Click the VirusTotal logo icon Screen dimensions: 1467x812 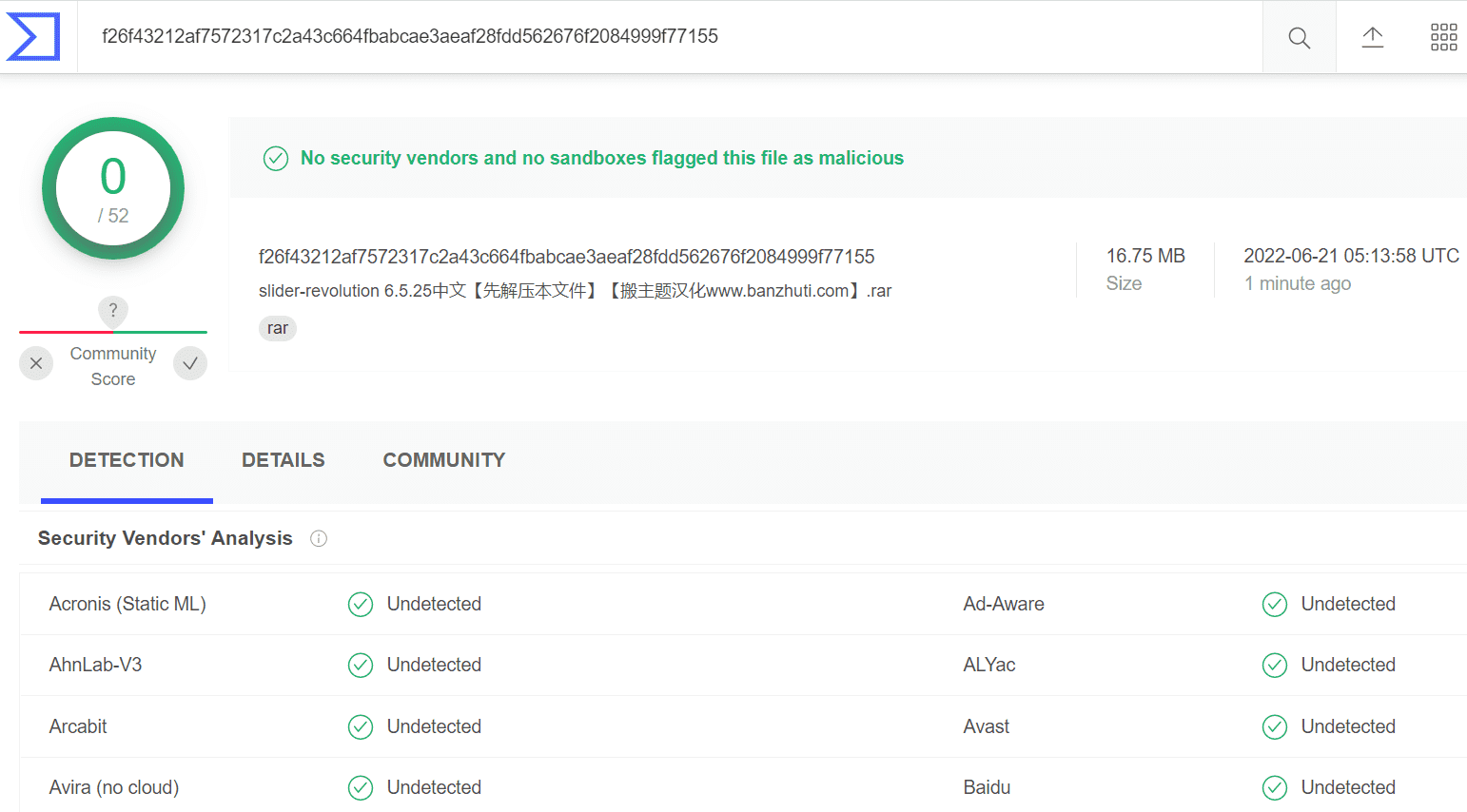click(x=33, y=37)
